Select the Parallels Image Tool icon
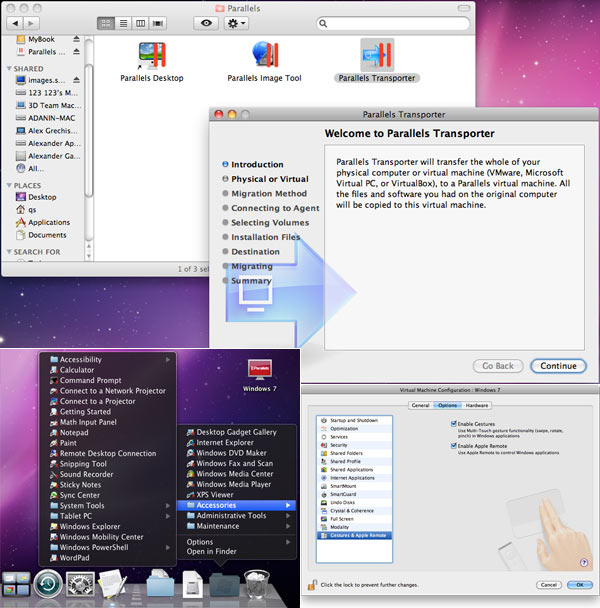This screenshot has width=600, height=608. [264, 56]
